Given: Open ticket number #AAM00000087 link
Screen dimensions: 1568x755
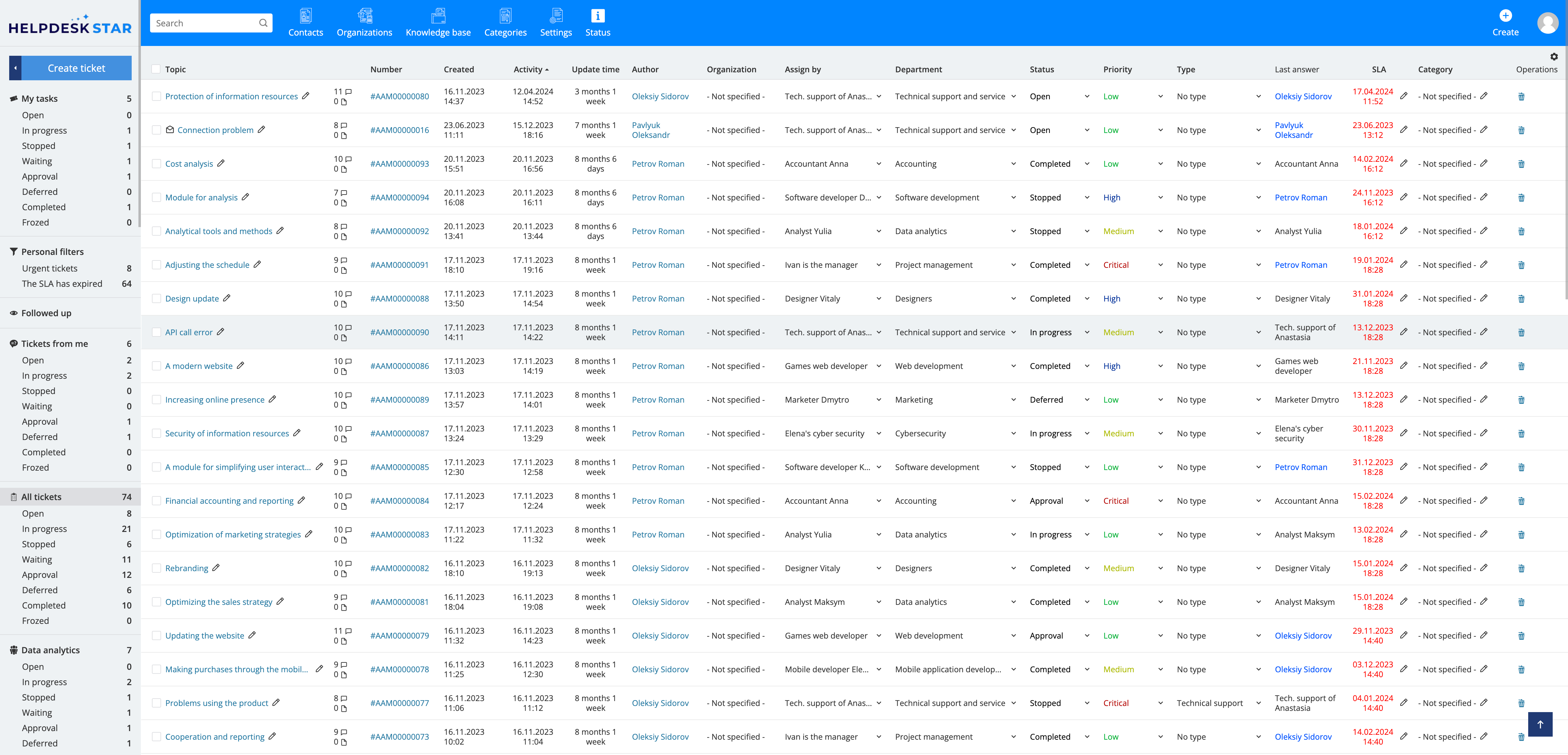Looking at the screenshot, I should click(399, 434).
